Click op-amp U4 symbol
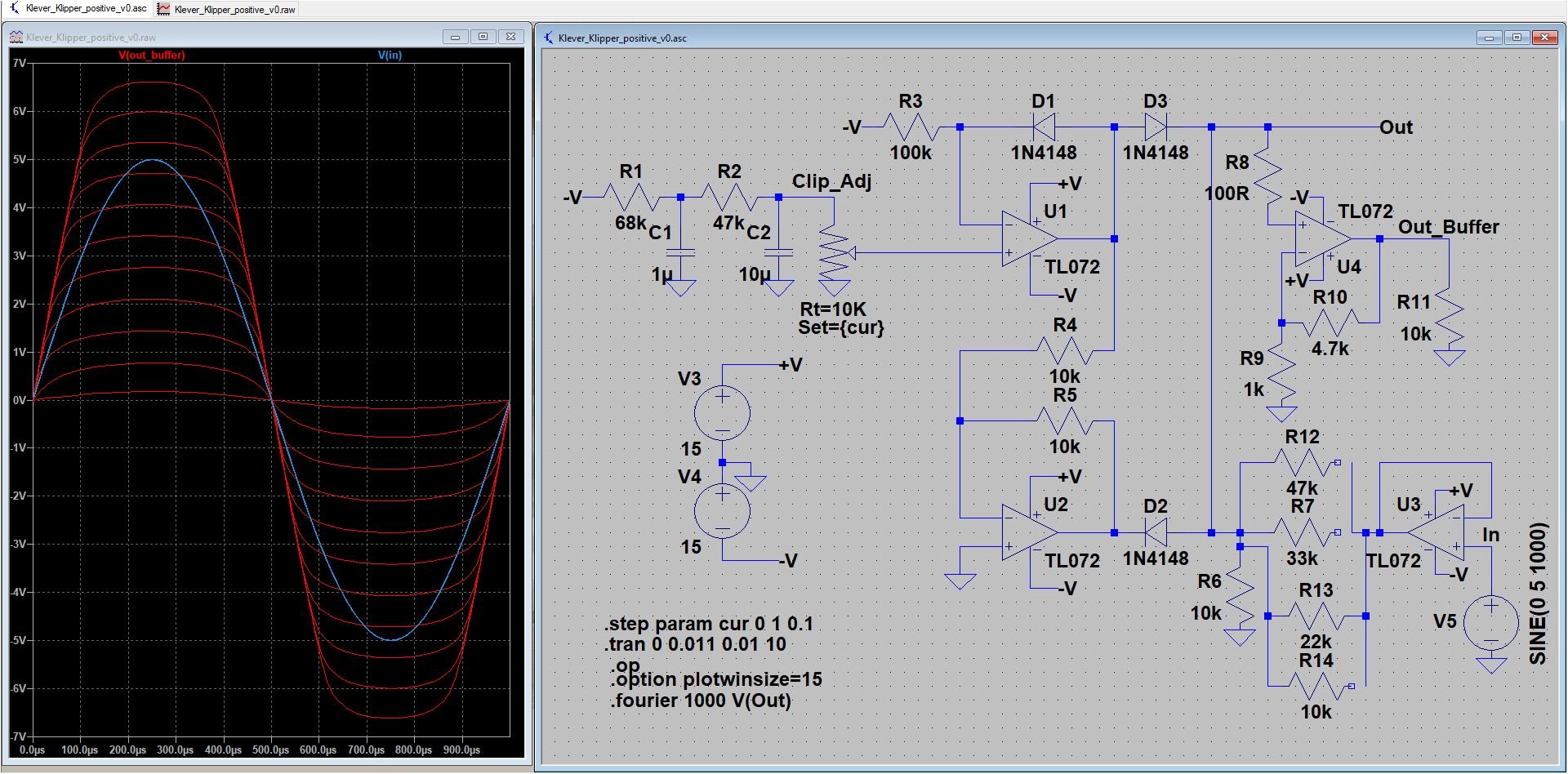This screenshot has width=1568, height=774. [1323, 239]
